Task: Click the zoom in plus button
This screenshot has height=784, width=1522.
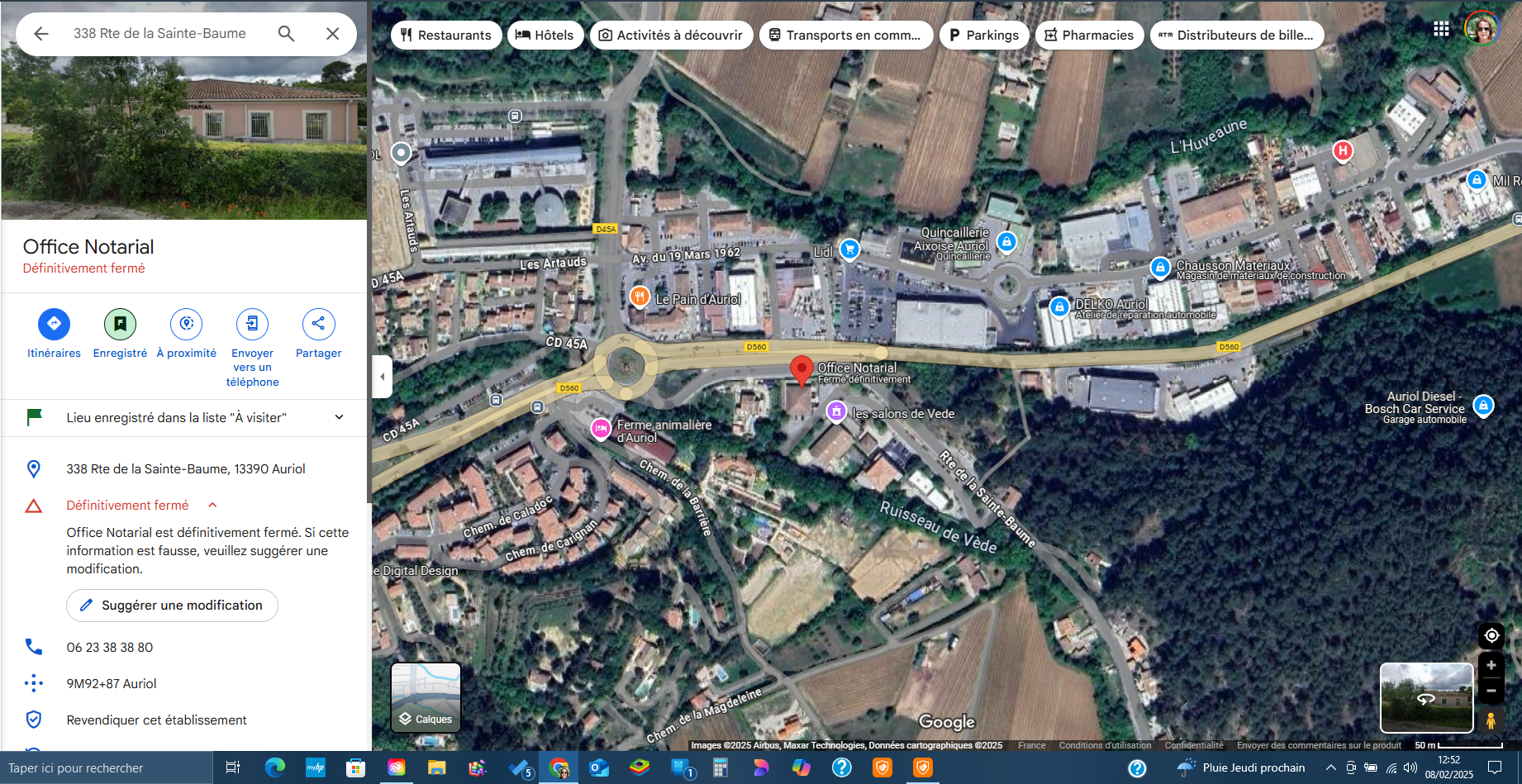Action: pyautogui.click(x=1491, y=665)
